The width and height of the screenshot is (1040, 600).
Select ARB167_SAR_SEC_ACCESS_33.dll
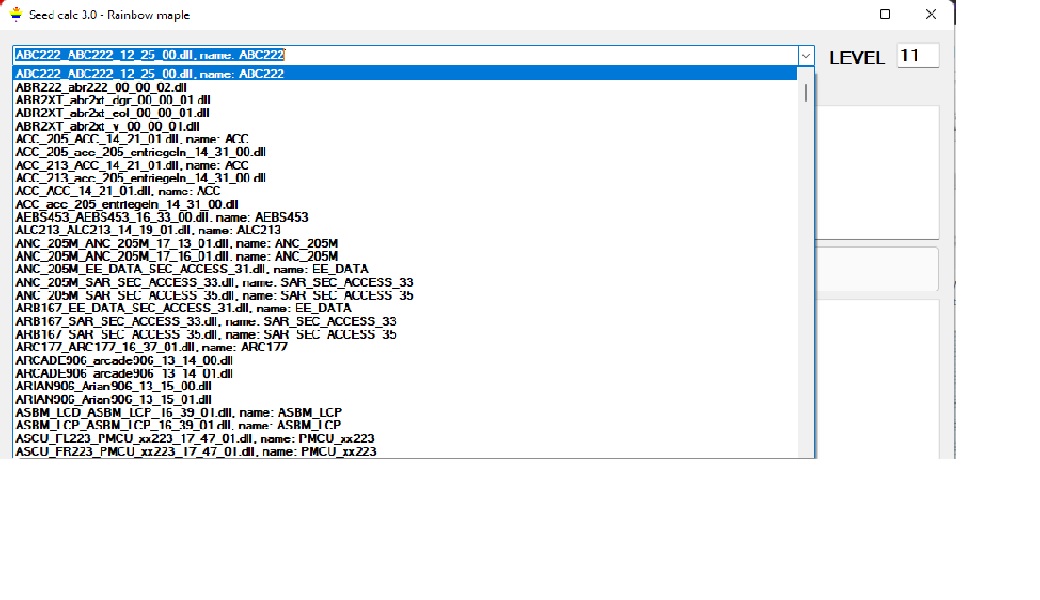click(405, 322)
